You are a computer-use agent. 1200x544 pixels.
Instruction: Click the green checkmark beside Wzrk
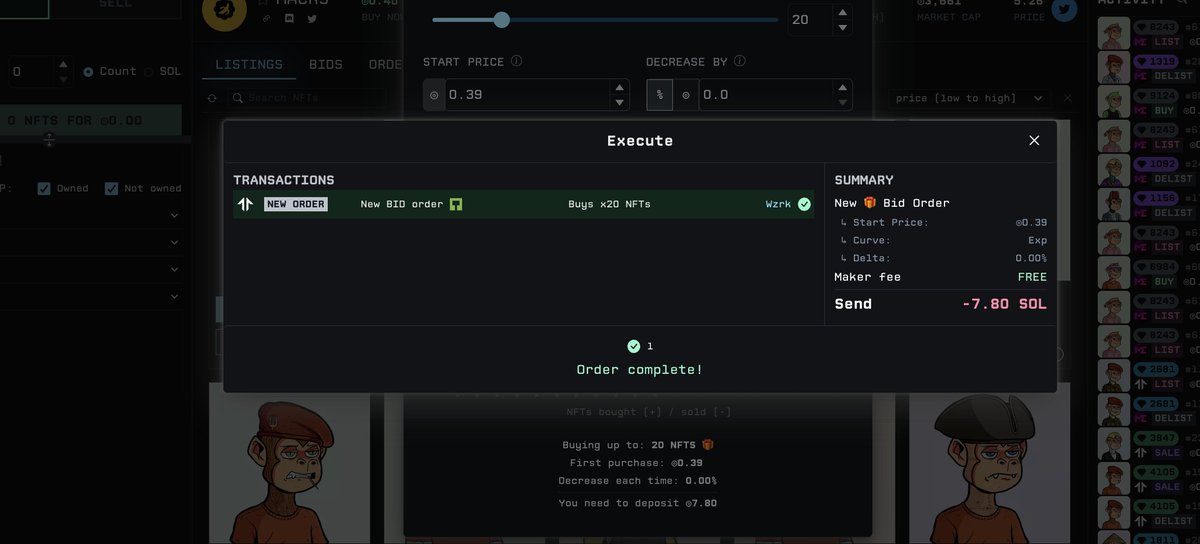(x=804, y=204)
